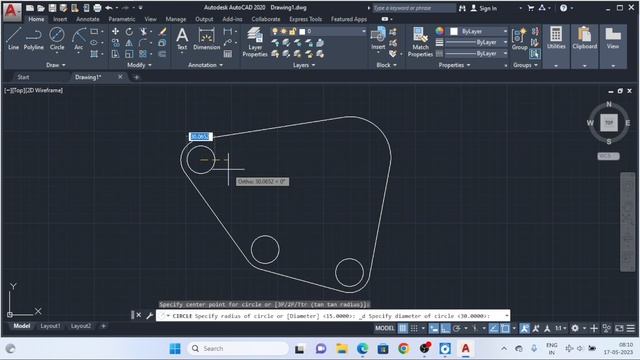Click the new drawing tab plus button
The image size is (640, 360).
click(x=136, y=77)
